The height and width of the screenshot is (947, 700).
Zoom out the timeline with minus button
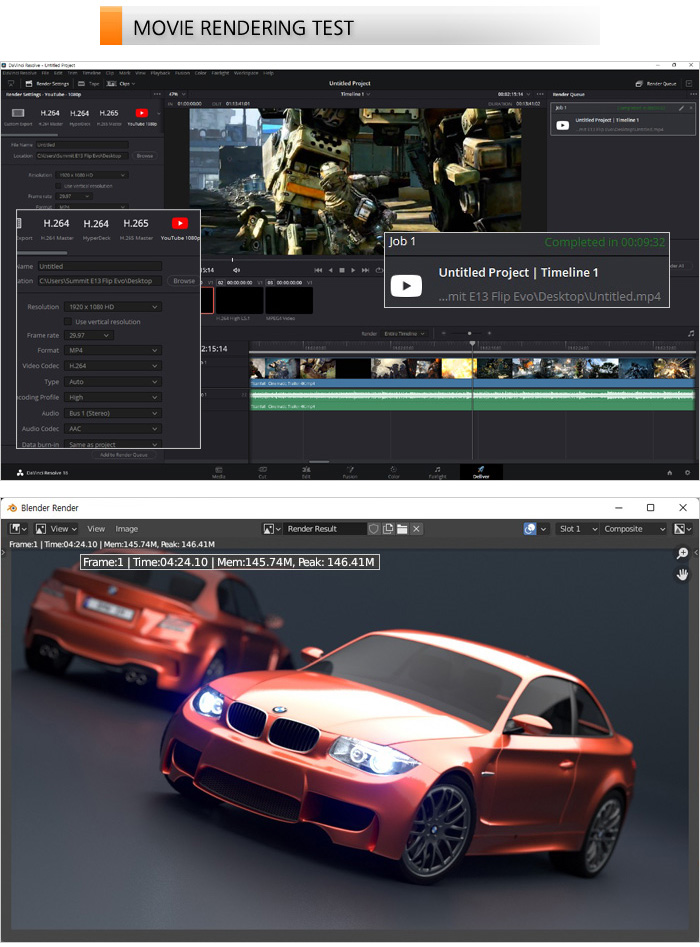tap(444, 333)
